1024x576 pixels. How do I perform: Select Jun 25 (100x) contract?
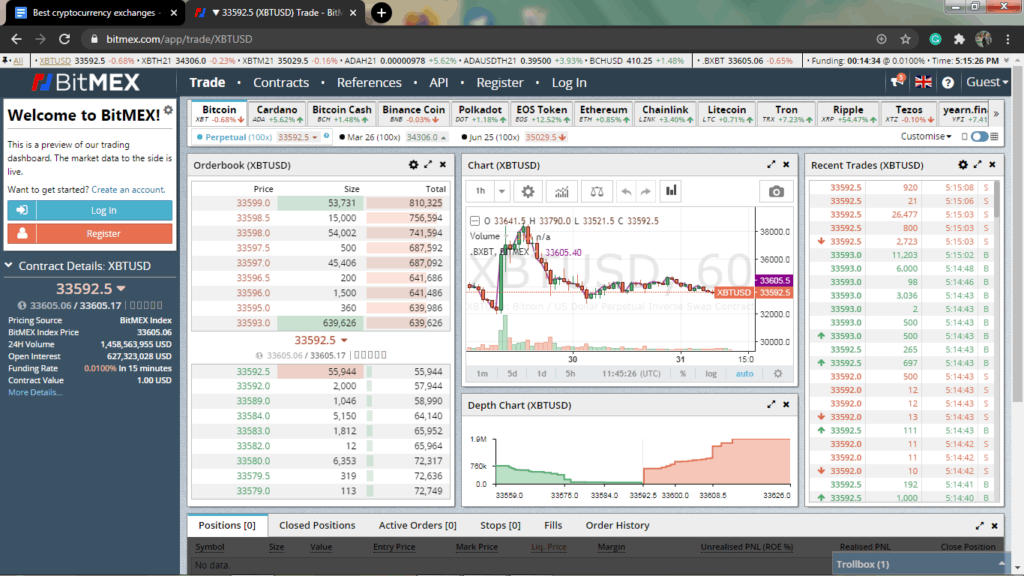[x=490, y=137]
